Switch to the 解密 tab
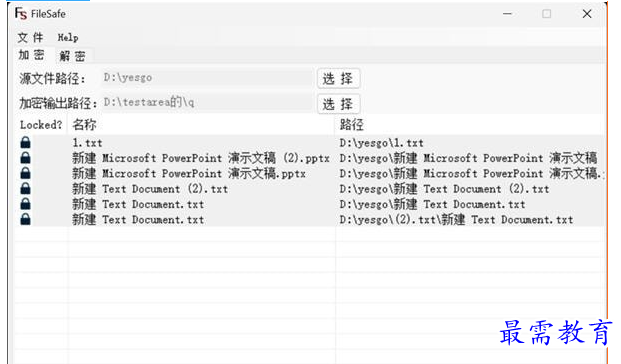 [72, 56]
